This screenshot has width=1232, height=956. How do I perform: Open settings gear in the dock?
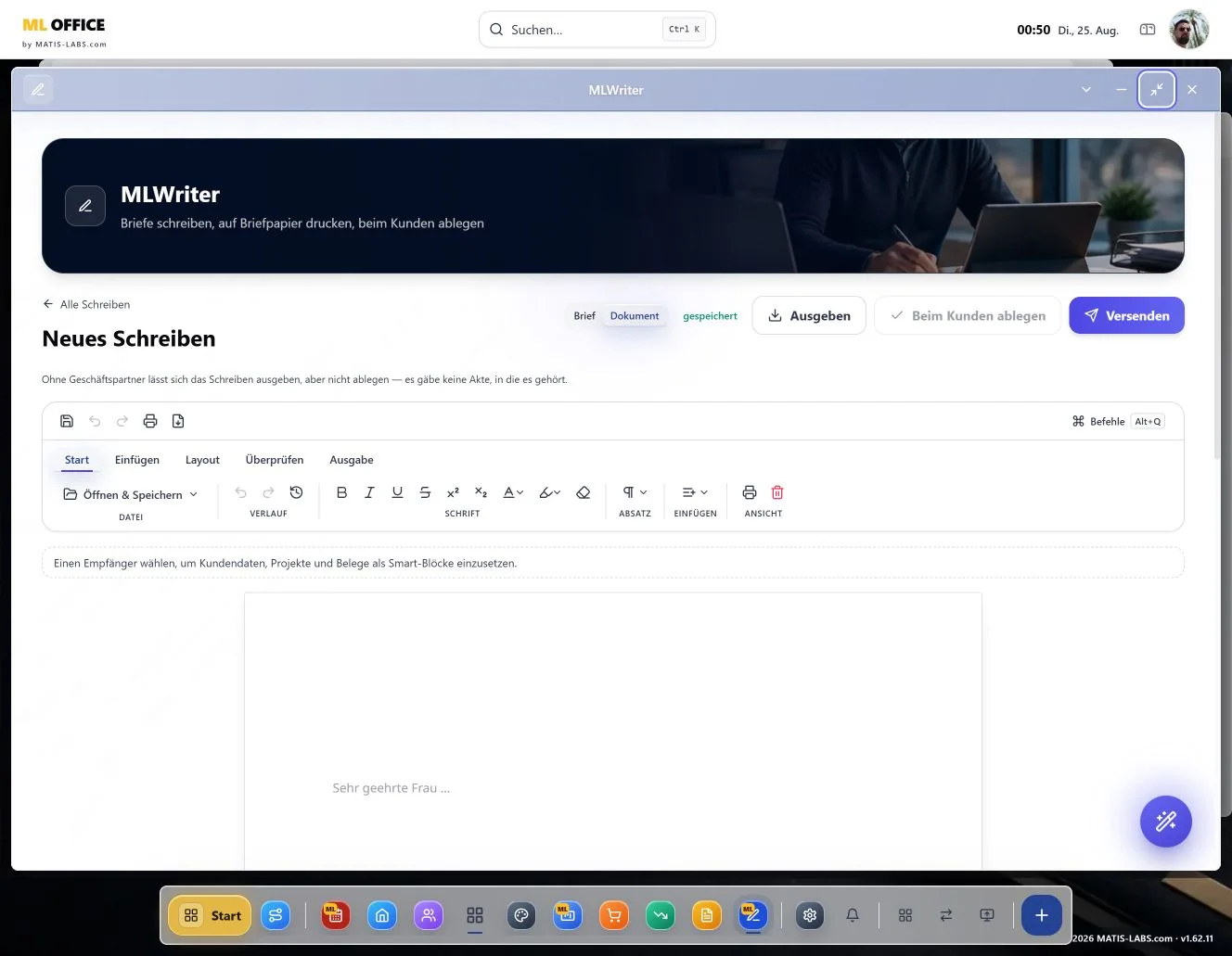click(x=810, y=916)
